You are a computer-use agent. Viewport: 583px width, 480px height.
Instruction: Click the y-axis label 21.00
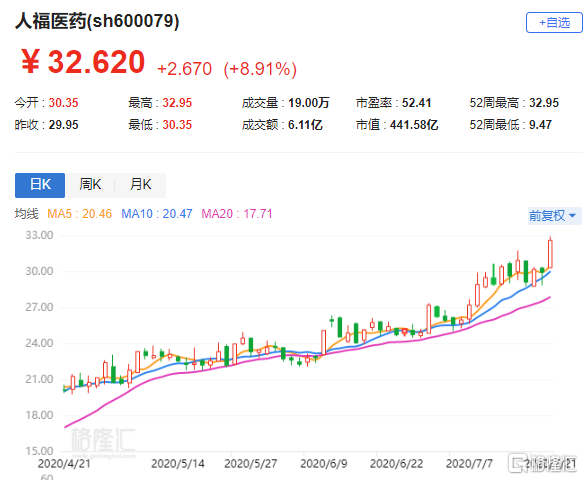tap(39, 379)
